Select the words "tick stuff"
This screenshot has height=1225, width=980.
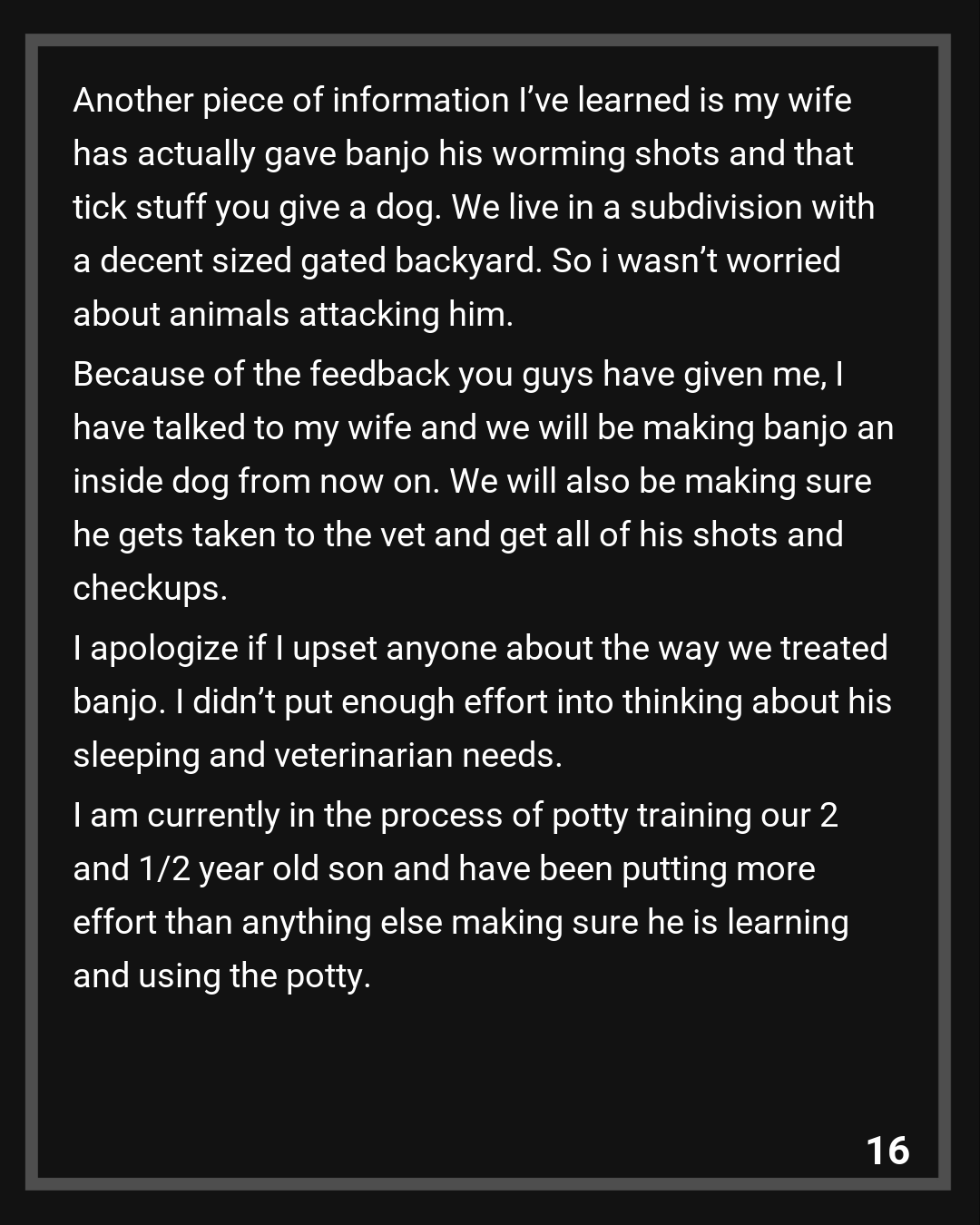[x=140, y=207]
